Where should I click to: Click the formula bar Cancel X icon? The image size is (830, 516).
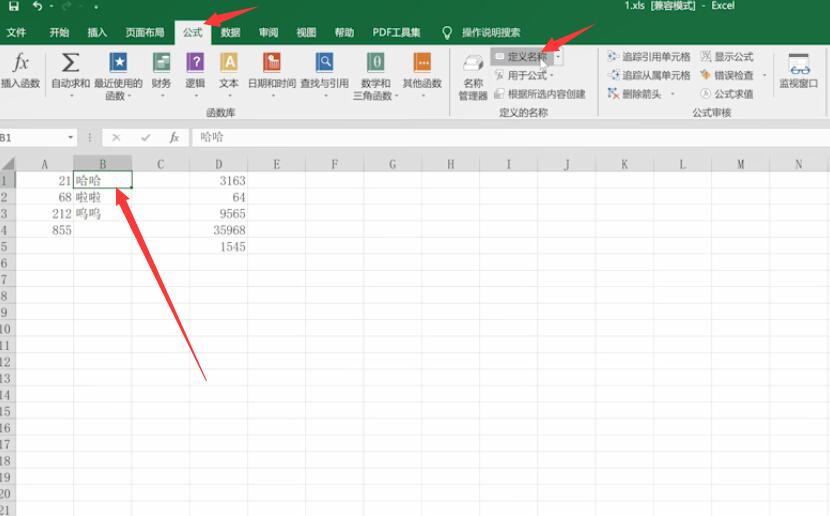pyautogui.click(x=116, y=138)
